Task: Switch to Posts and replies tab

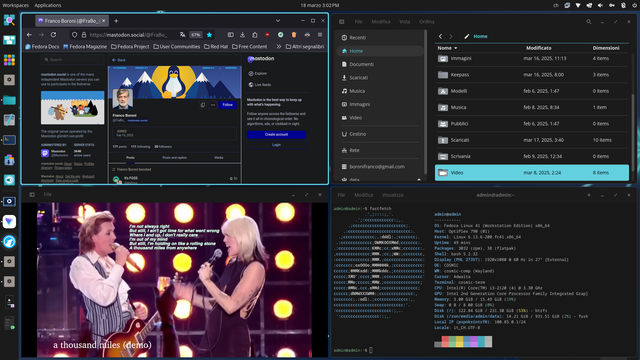Action: point(175,158)
